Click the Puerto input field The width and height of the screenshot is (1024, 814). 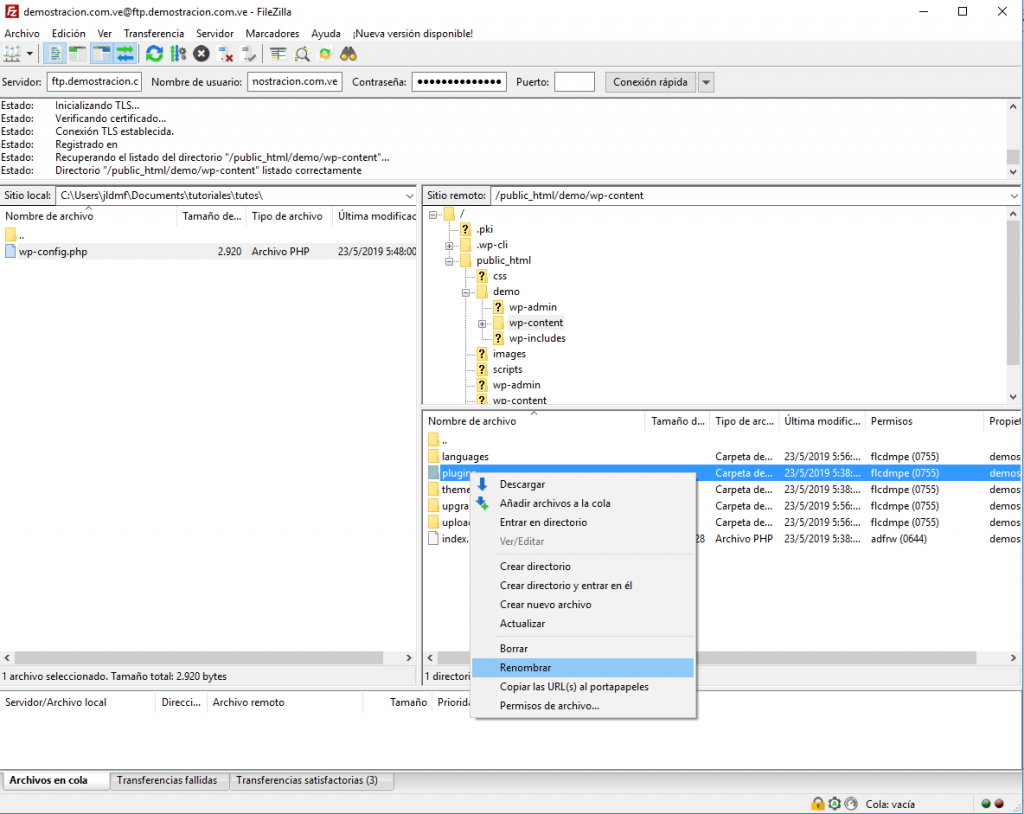pos(574,82)
